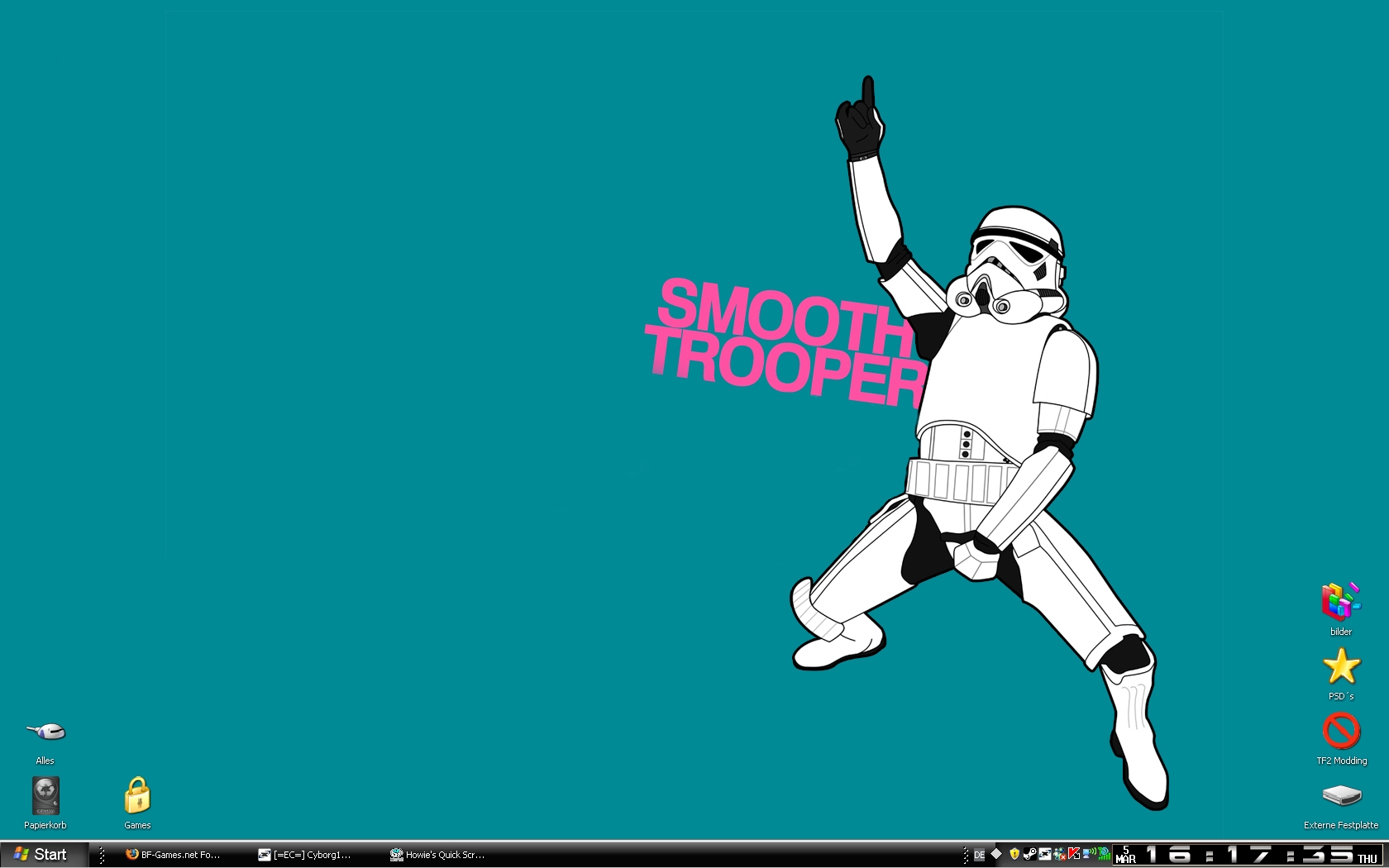Viewport: 1389px width, 868px height.
Task: Click the Xfire tray icon
Action: tap(1045, 854)
